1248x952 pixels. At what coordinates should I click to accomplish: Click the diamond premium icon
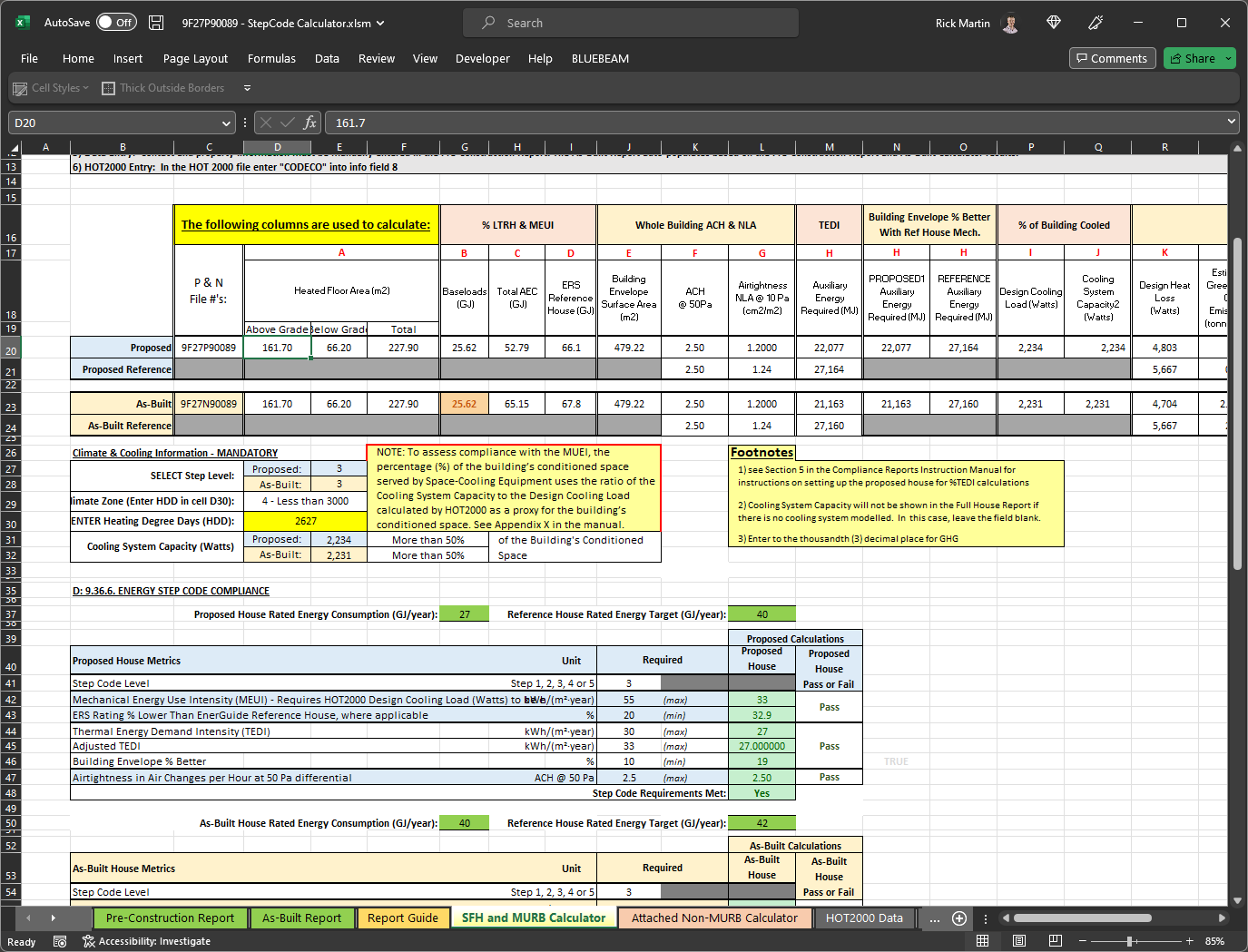click(x=1054, y=23)
